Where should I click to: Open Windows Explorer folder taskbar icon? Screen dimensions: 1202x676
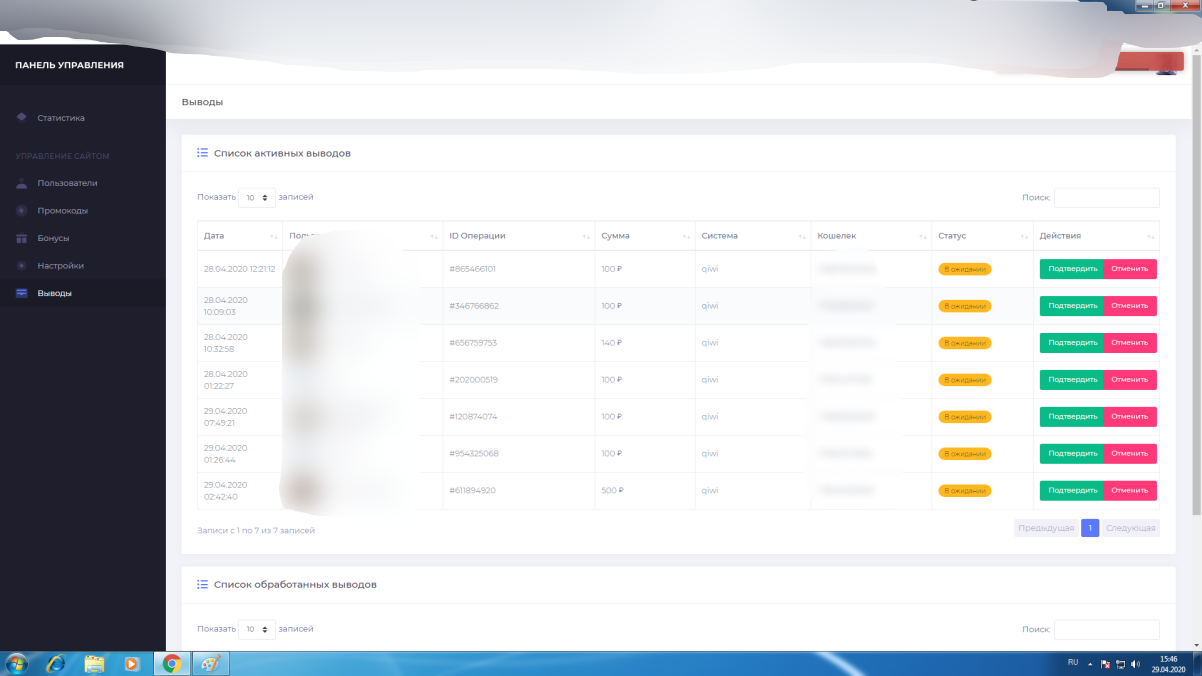(94, 663)
